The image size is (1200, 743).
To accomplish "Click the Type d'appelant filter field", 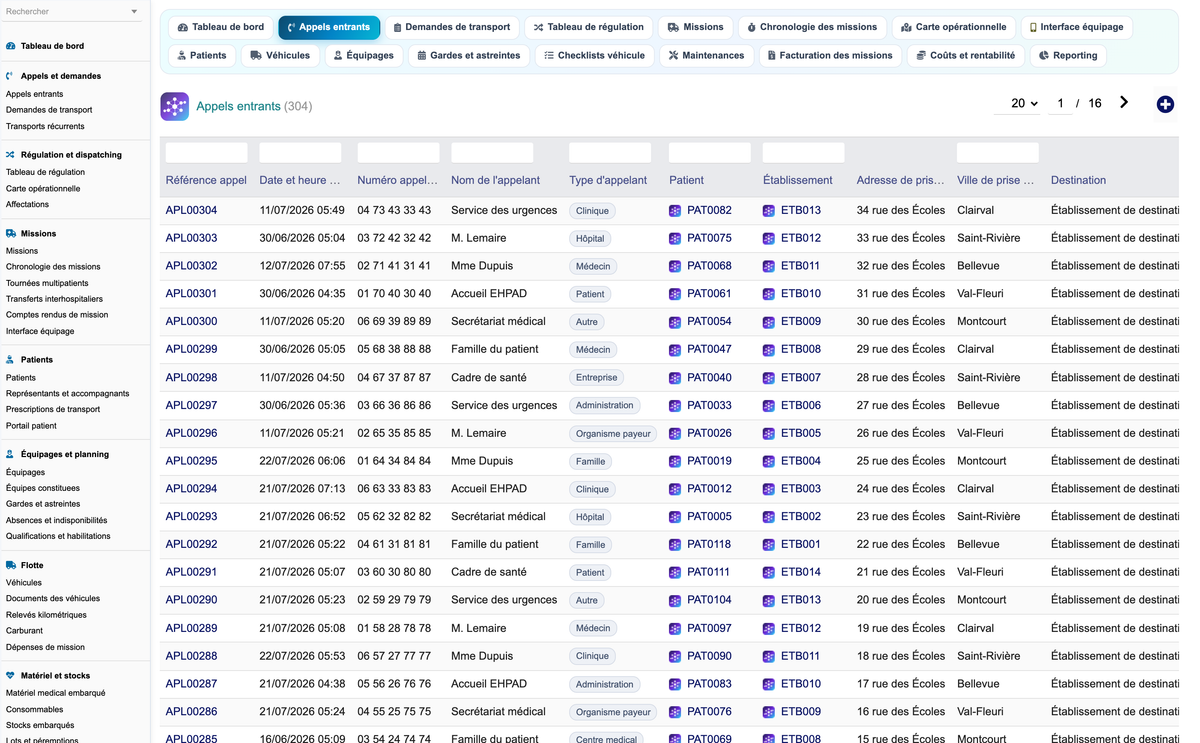I will pyautogui.click(x=610, y=152).
